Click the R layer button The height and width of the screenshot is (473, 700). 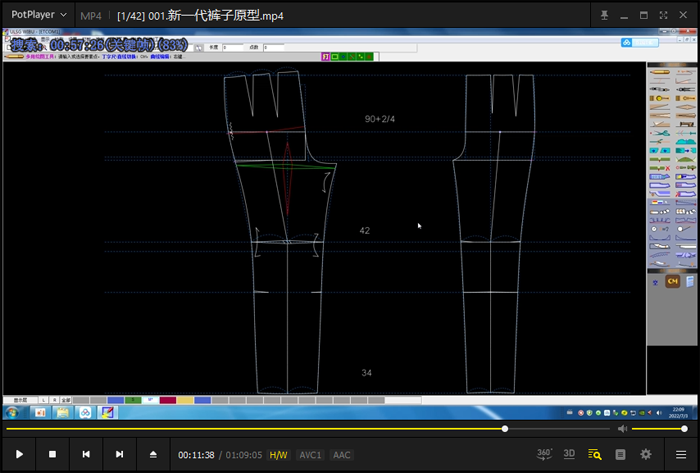pyautogui.click(x=54, y=400)
